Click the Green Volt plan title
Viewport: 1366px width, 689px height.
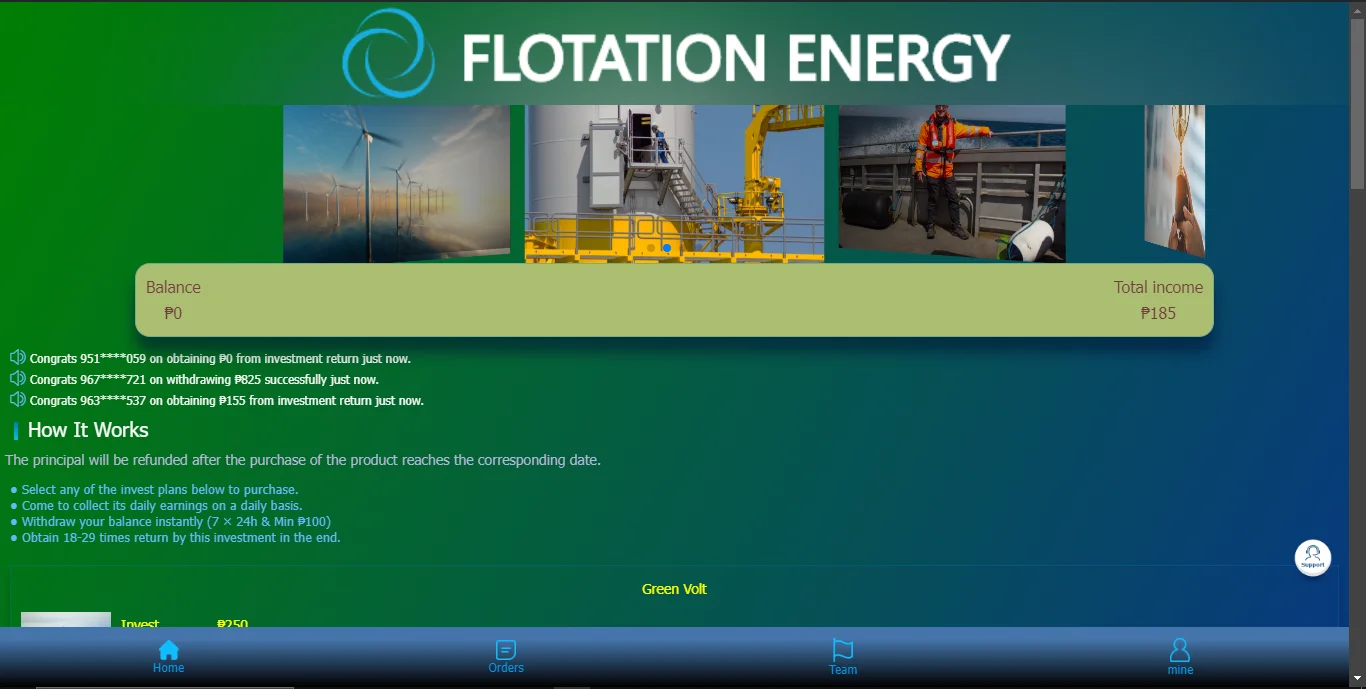coord(674,589)
